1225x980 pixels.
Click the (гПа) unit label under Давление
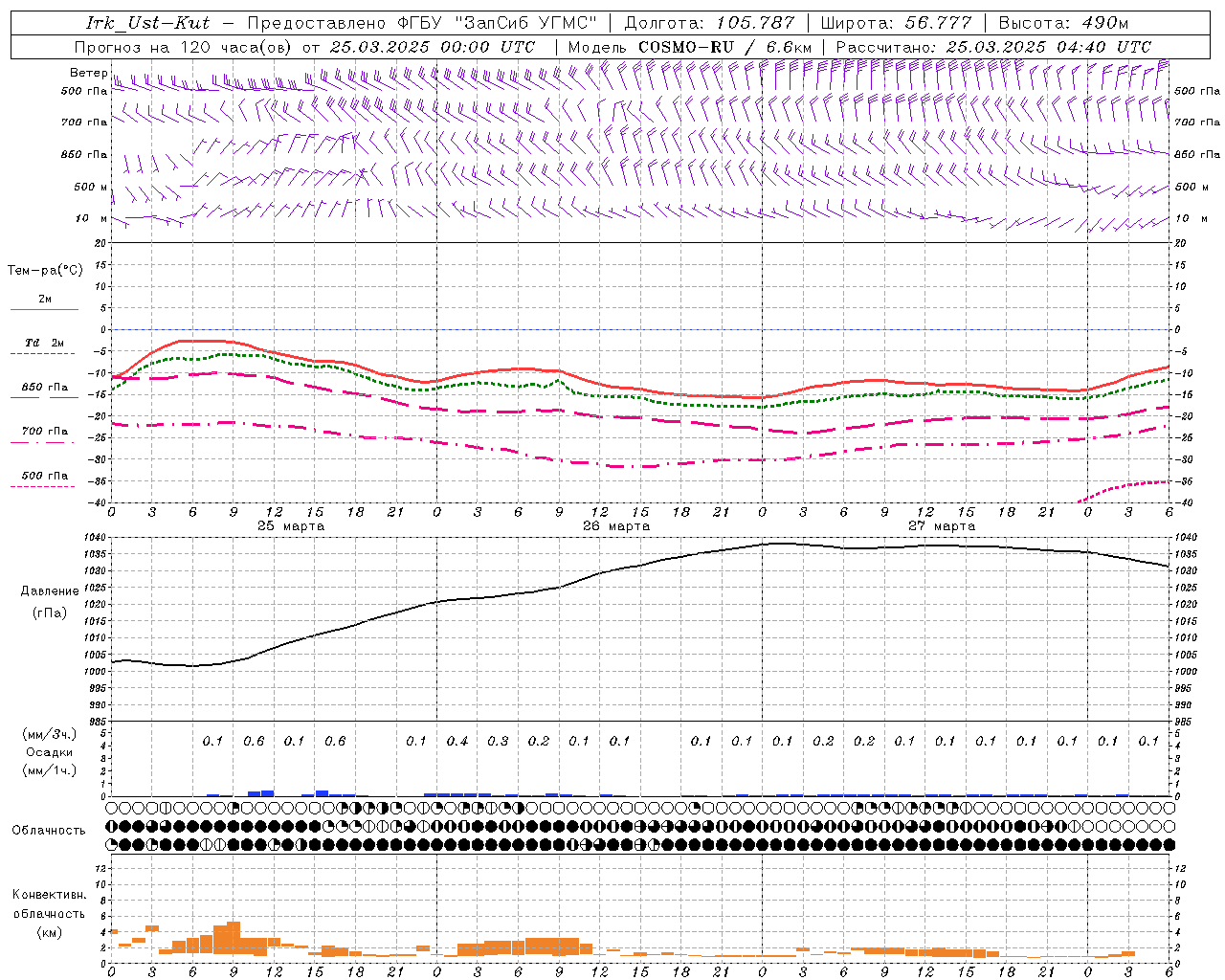pos(50,612)
